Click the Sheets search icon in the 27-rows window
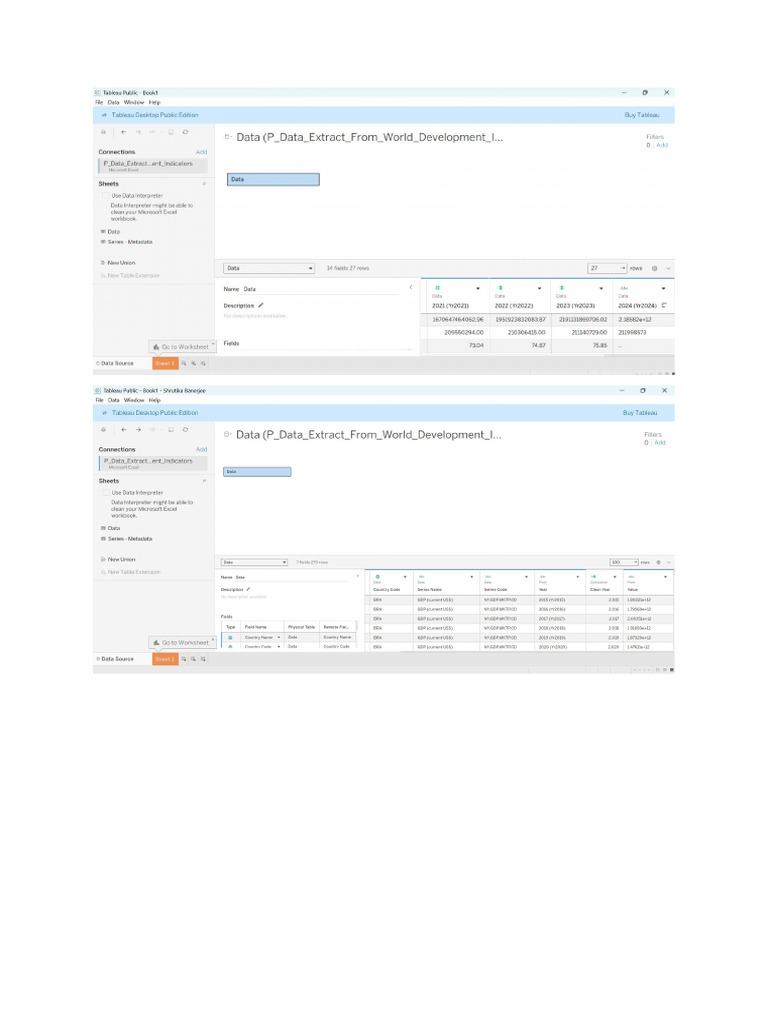Screen dimensions: 768x1024 click(204, 184)
